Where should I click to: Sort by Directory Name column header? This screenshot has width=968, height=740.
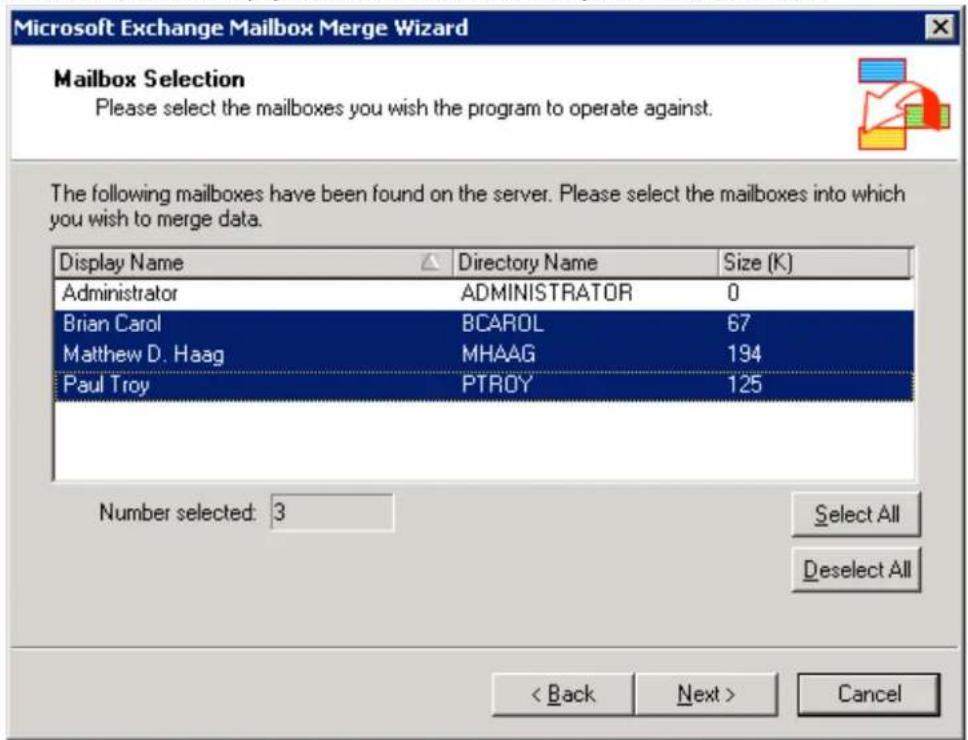(x=585, y=263)
